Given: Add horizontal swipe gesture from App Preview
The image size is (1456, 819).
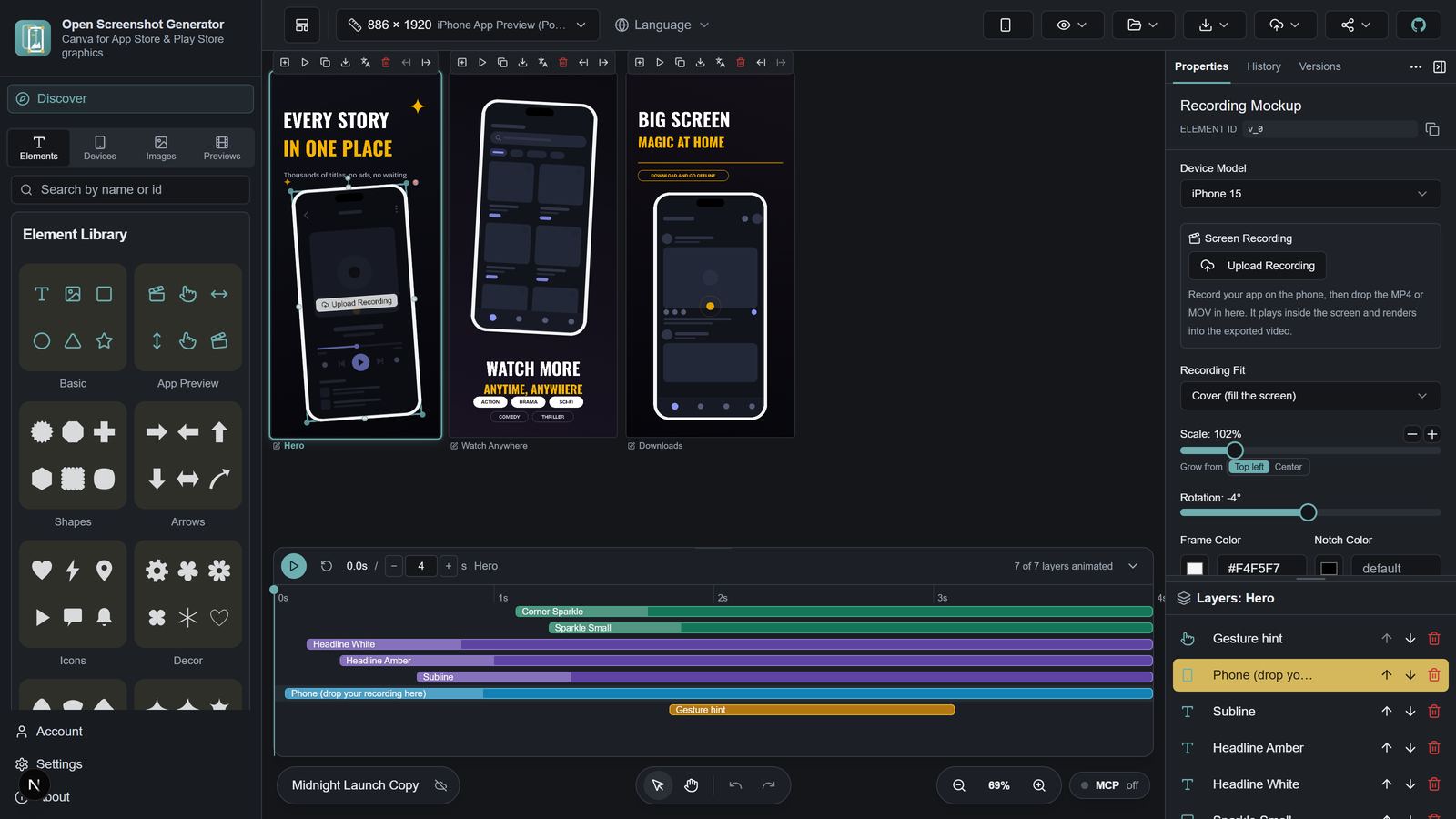Looking at the screenshot, I should point(219,294).
